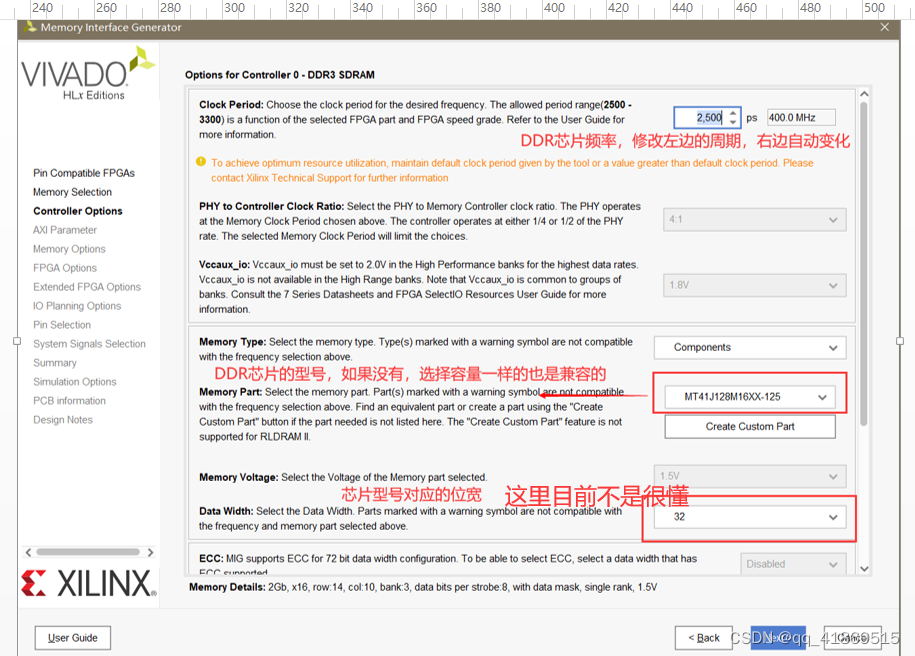
Task: Click the up arrow on Clock Period stepper
Action: (734, 112)
